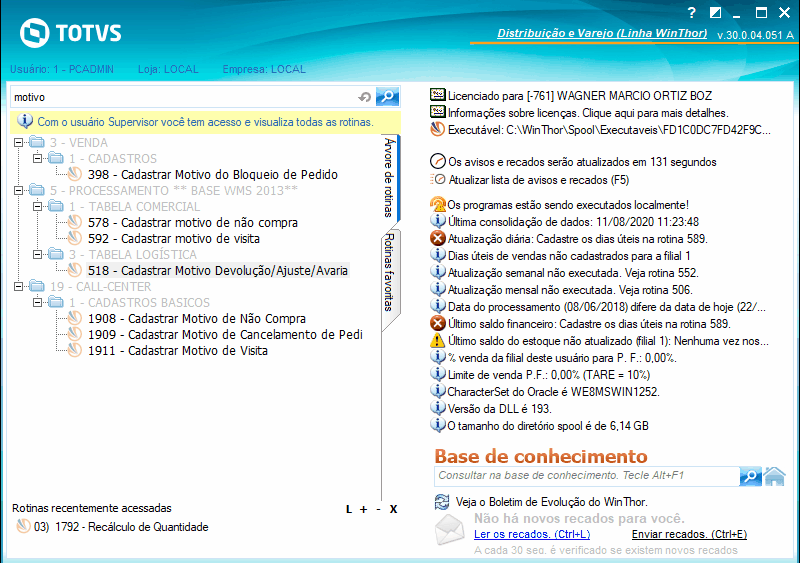Click the knowledge base home icon
Image resolution: width=800 pixels, height=563 pixels.
(x=774, y=476)
